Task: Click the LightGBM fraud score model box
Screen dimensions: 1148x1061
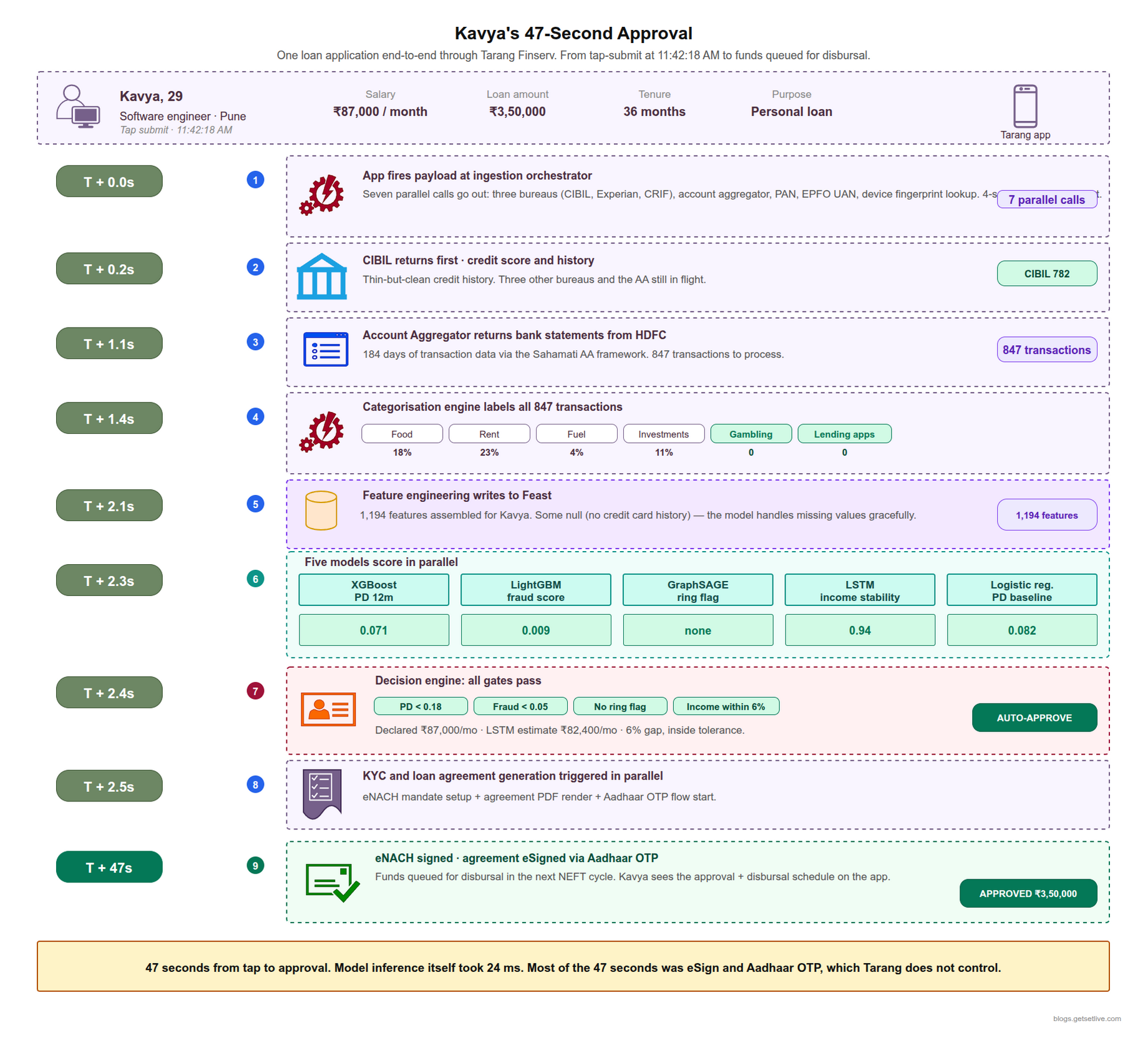Action: point(536,590)
